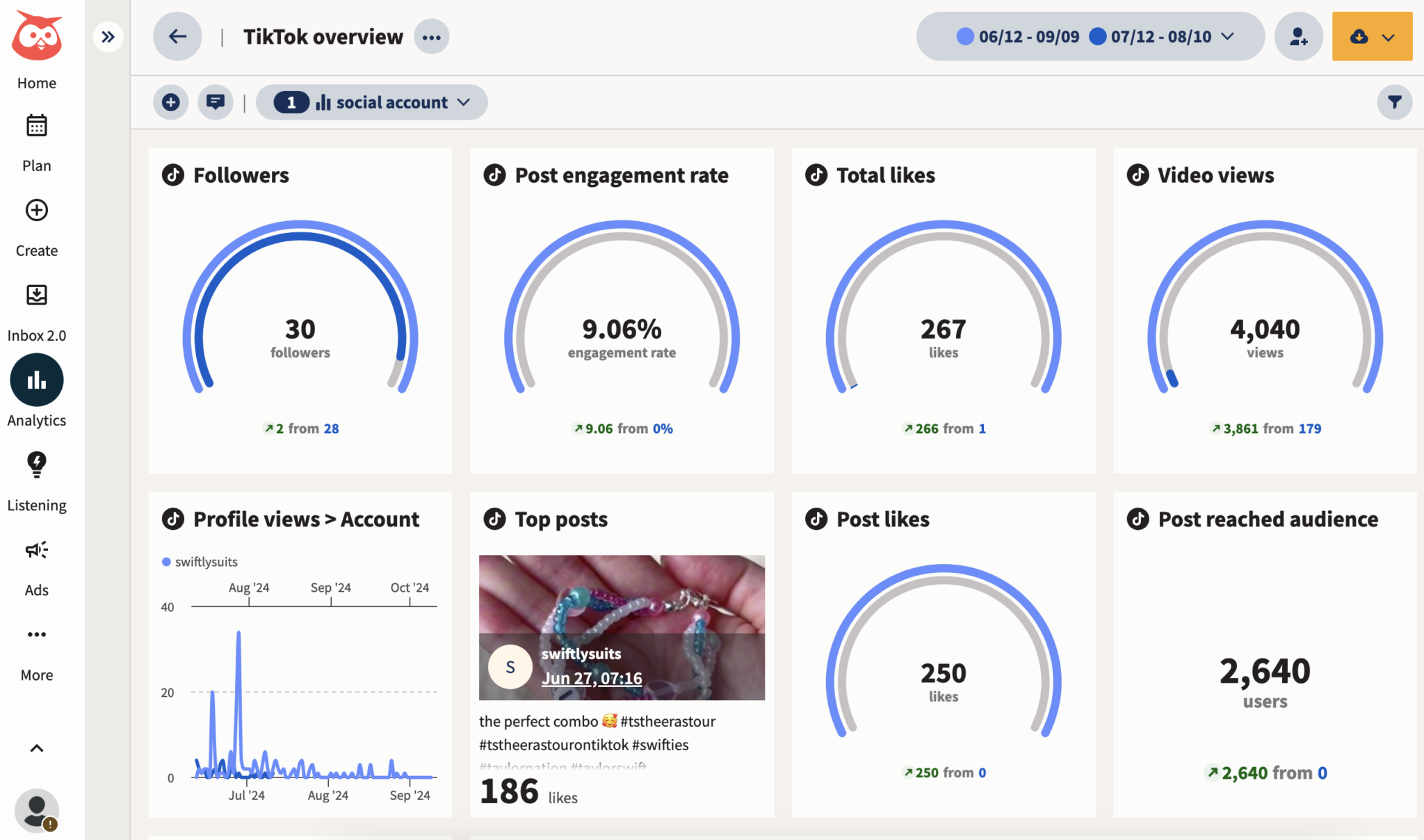Toggle swiftlysuits legend in Profile views
1424x840 pixels.
pos(200,562)
